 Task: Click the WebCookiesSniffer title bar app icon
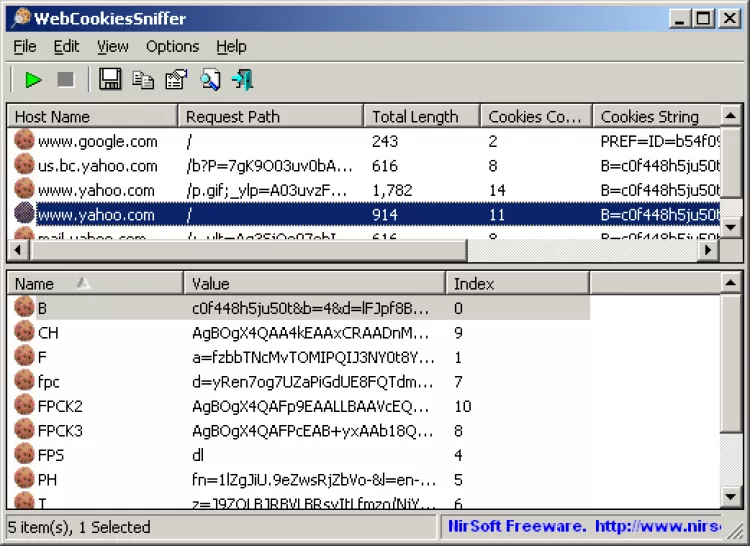pos(21,19)
